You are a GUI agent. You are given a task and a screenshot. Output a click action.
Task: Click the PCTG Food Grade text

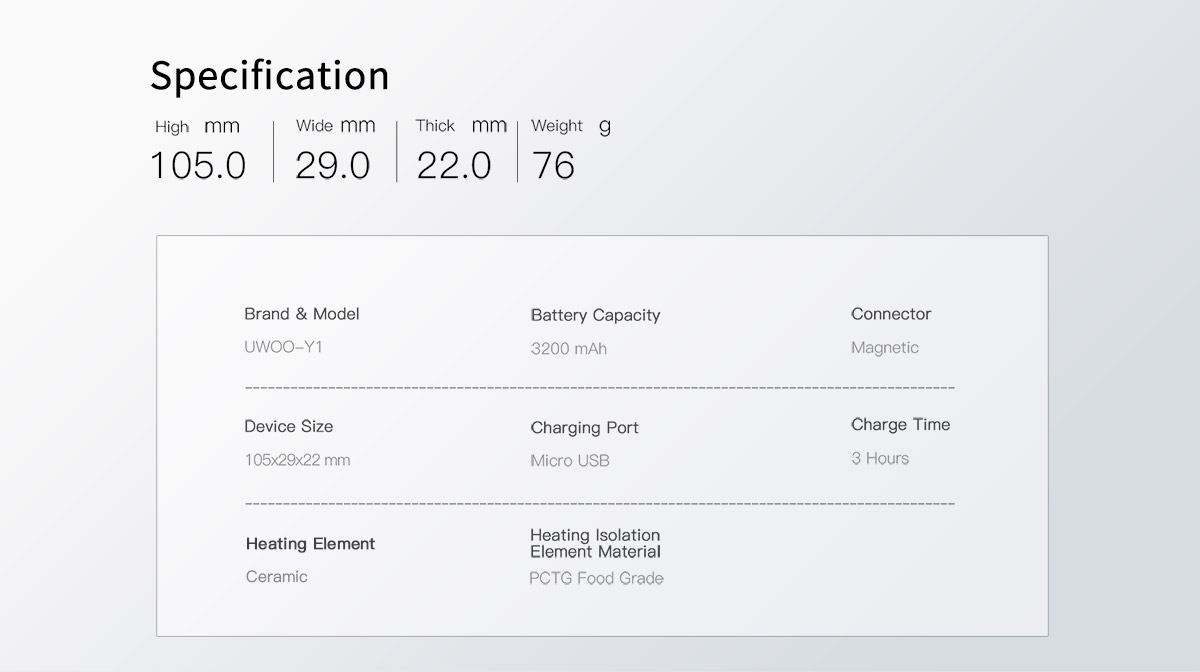click(x=596, y=578)
